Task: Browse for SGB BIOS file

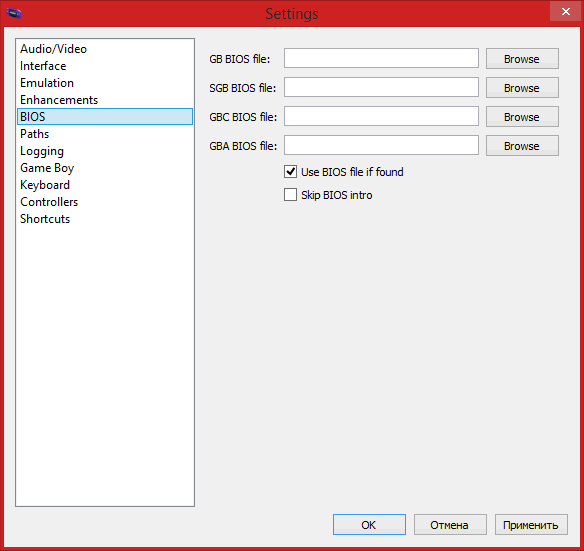Action: 522,88
